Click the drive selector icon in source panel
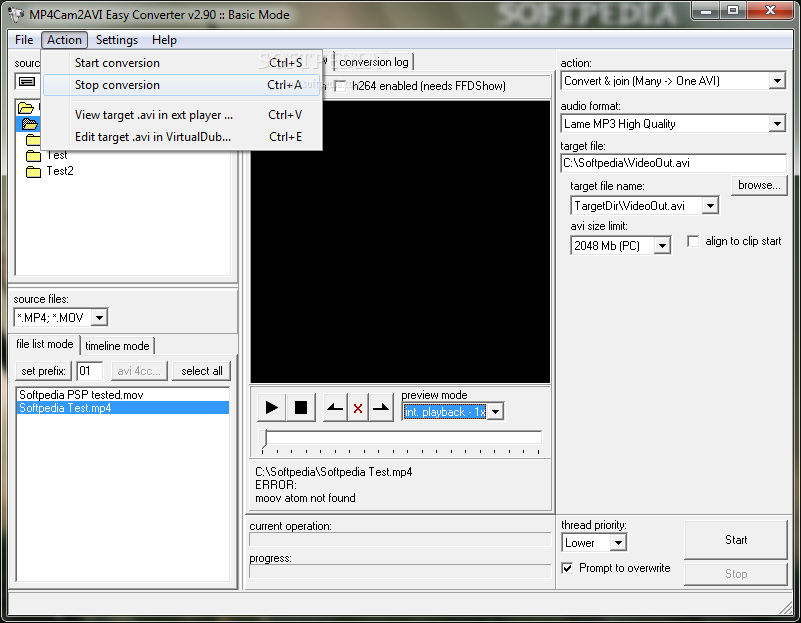The width and height of the screenshot is (801, 623). [x=27, y=81]
